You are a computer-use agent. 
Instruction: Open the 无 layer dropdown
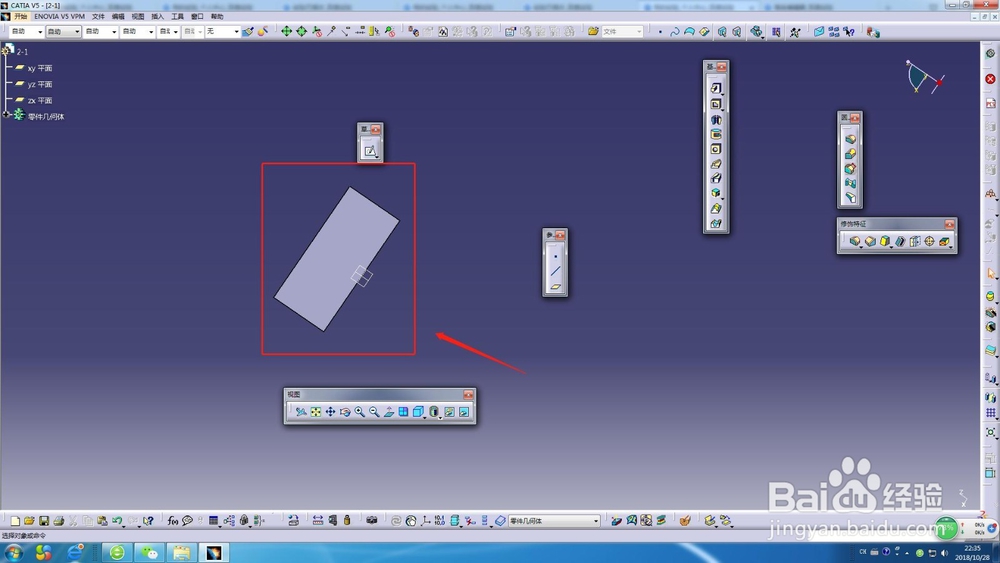pos(222,31)
